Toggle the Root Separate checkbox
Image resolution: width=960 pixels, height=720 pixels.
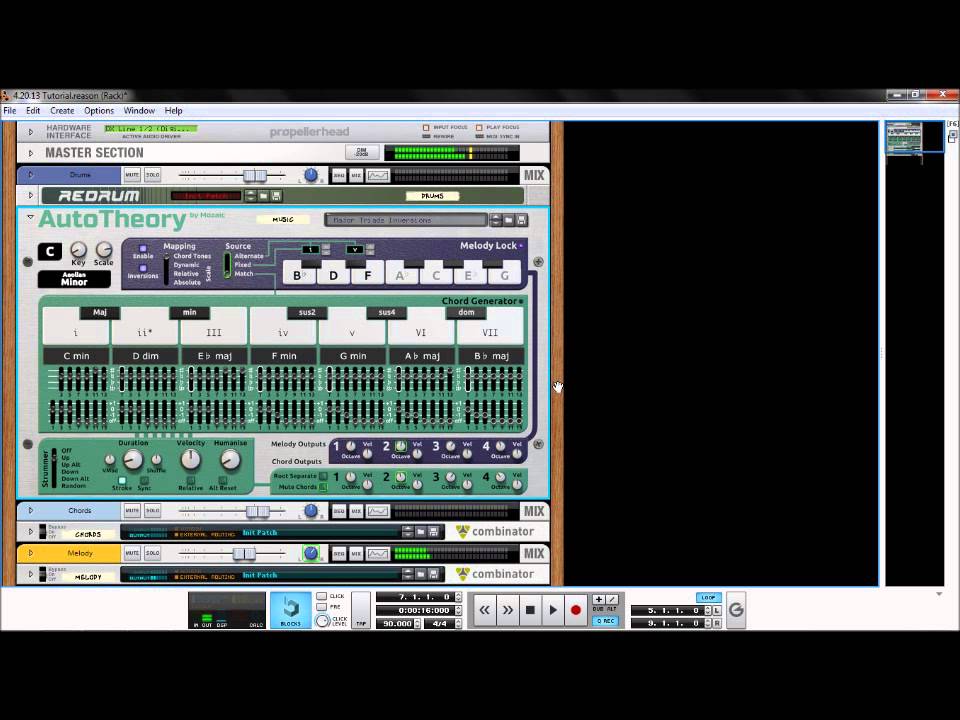[x=323, y=476]
